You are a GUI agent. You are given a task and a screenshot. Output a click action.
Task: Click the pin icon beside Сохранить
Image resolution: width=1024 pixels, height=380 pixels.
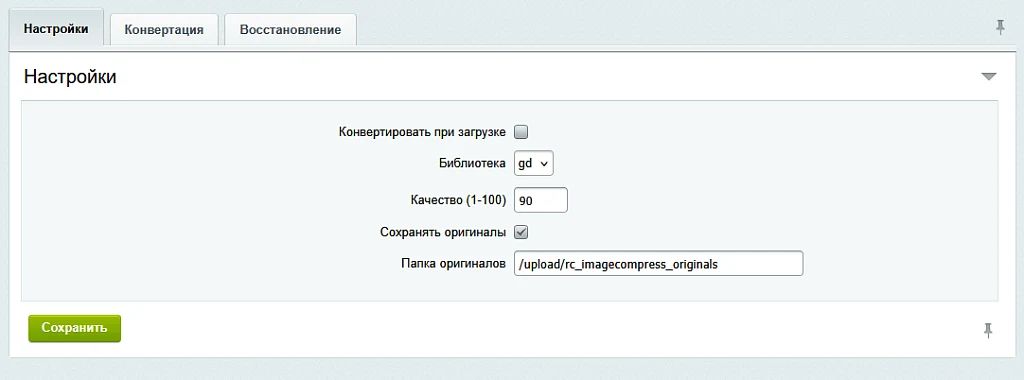[988, 330]
